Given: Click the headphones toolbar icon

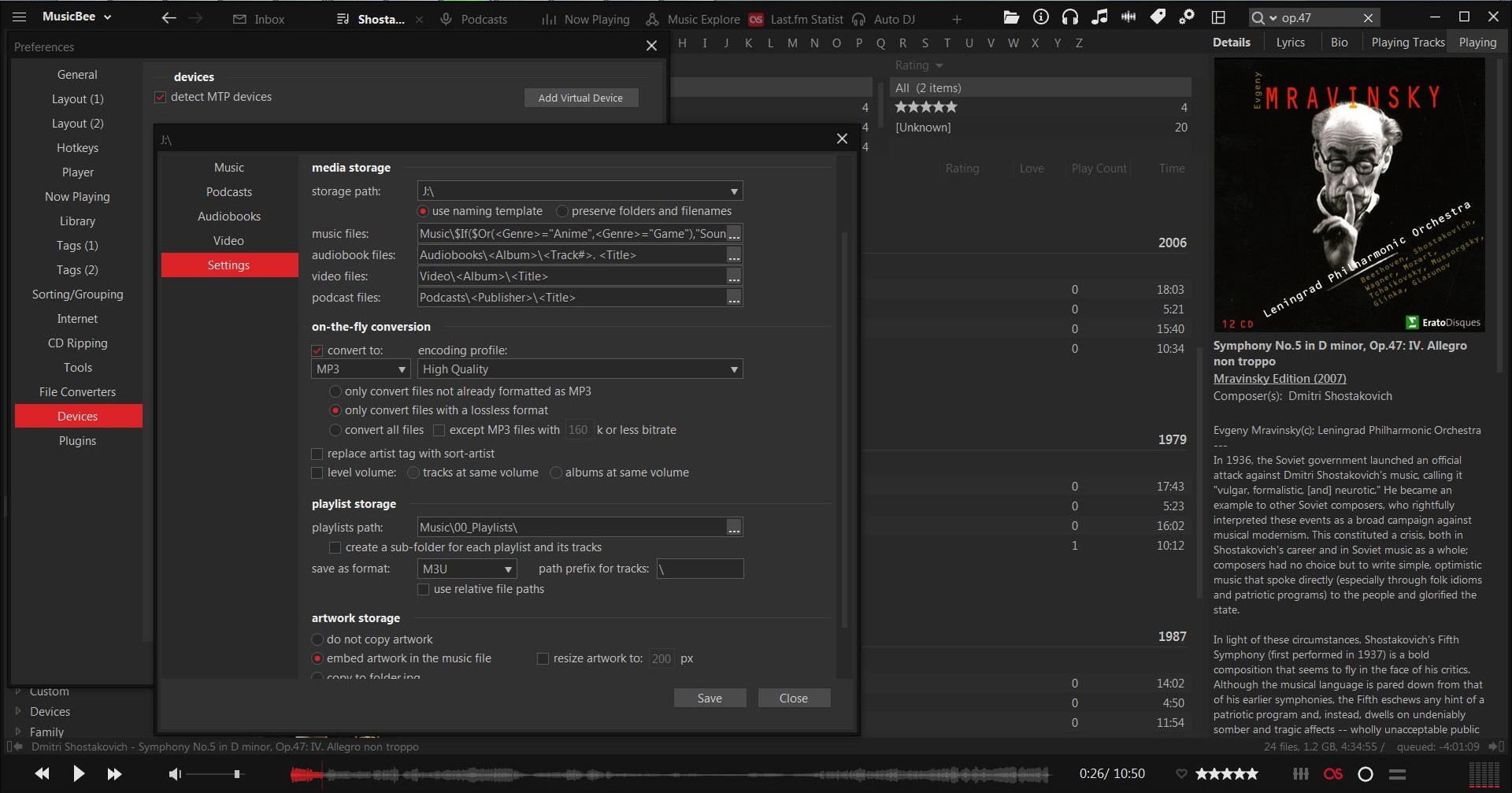Looking at the screenshot, I should tap(1070, 17).
